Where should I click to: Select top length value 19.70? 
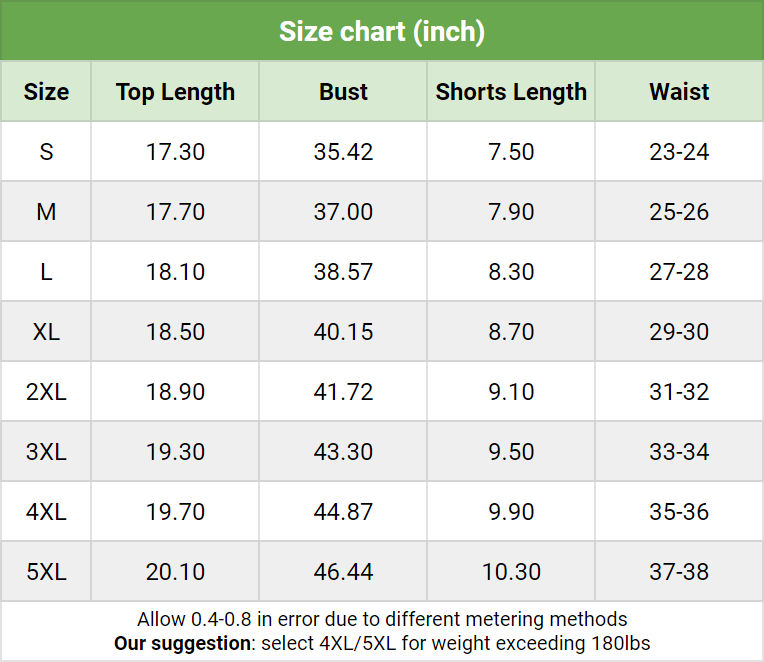[175, 511]
